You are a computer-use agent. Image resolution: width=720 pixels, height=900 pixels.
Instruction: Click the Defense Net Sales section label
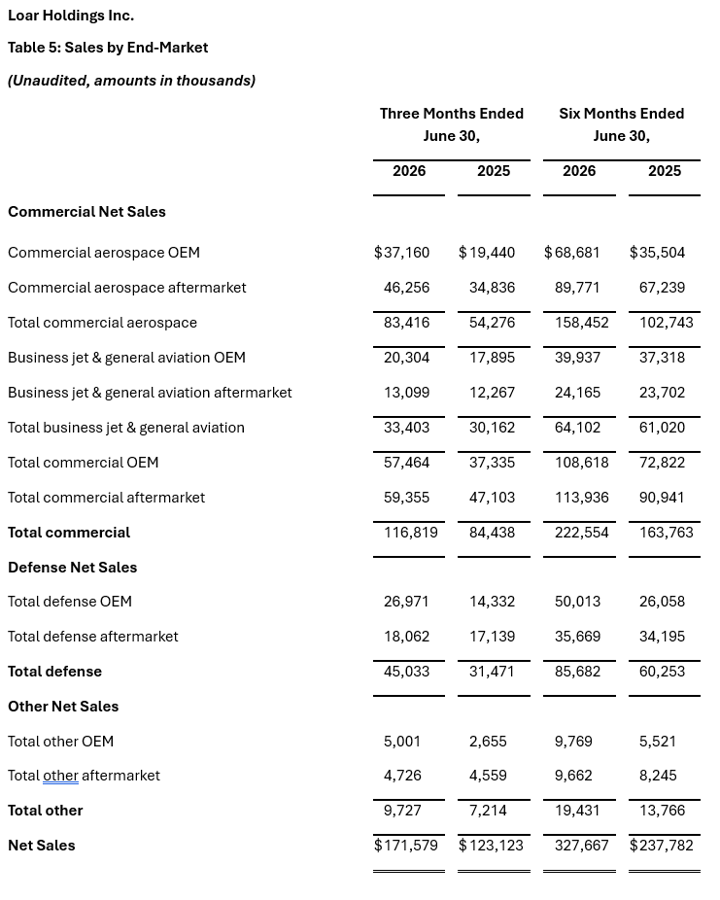click(x=72, y=568)
